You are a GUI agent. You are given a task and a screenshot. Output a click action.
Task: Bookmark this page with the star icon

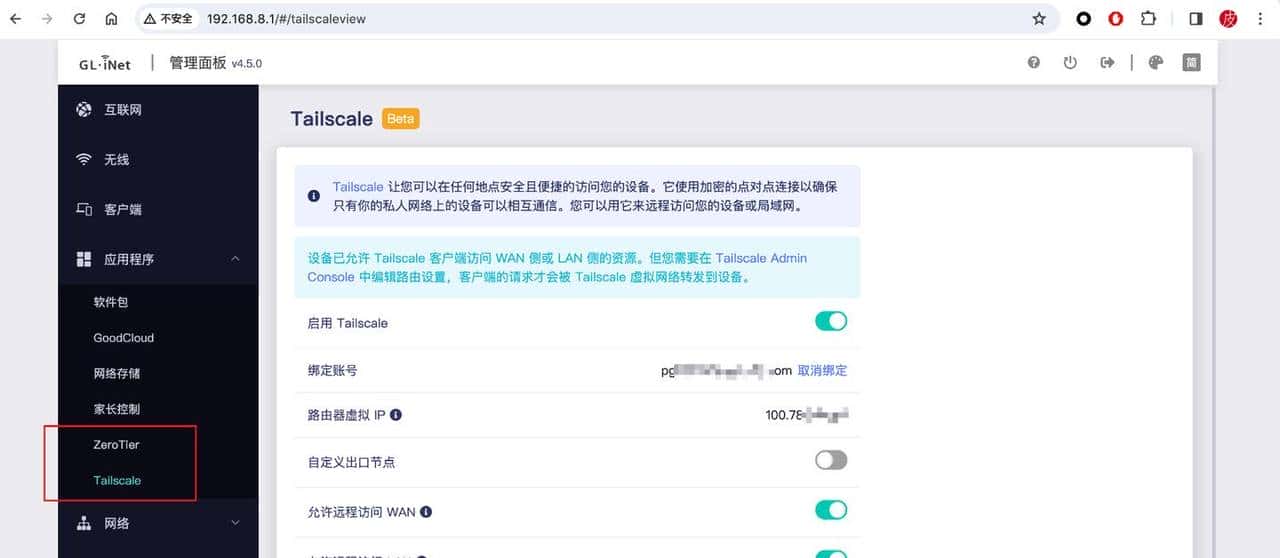click(x=1039, y=19)
